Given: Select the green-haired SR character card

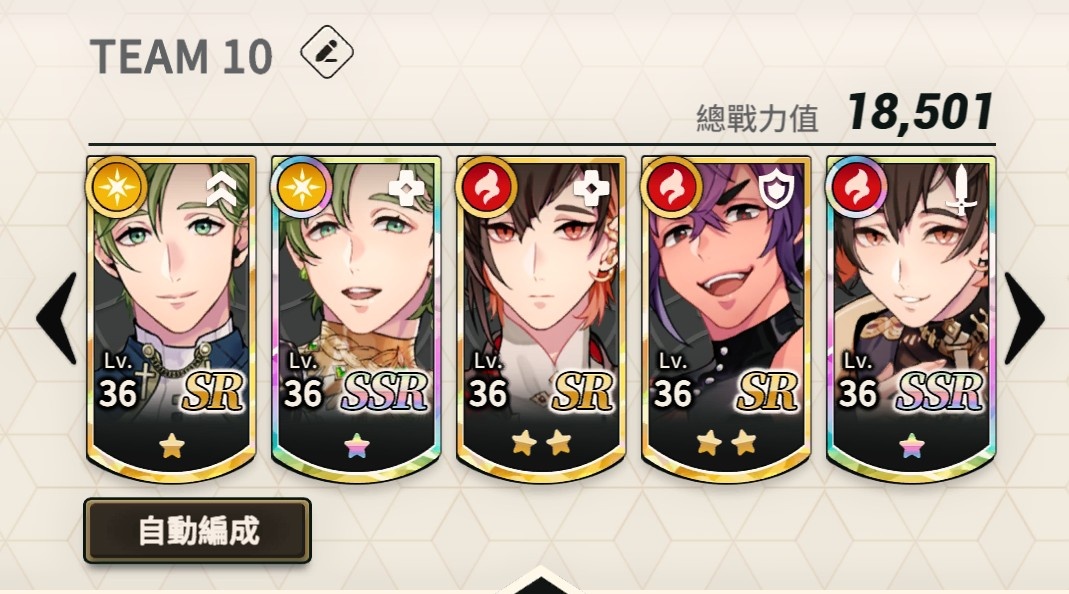Looking at the screenshot, I should click(x=171, y=319).
